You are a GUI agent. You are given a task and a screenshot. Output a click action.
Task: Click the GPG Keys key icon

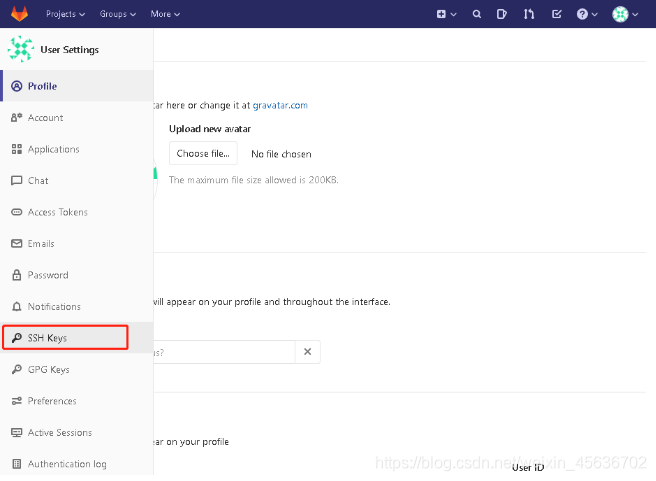click(x=16, y=369)
